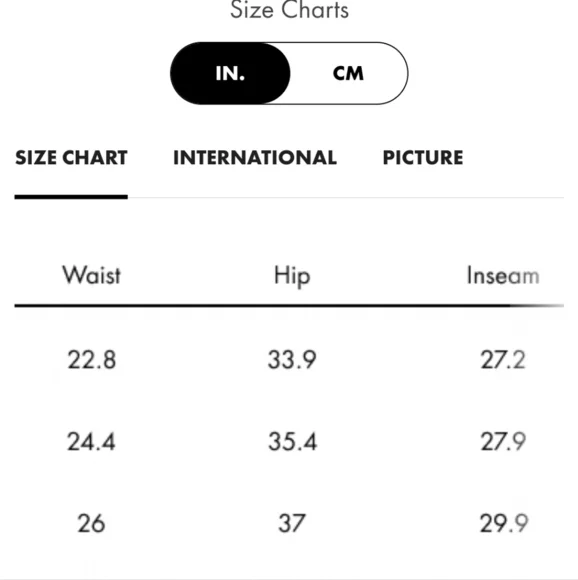Select waist value 22.8

(x=91, y=360)
